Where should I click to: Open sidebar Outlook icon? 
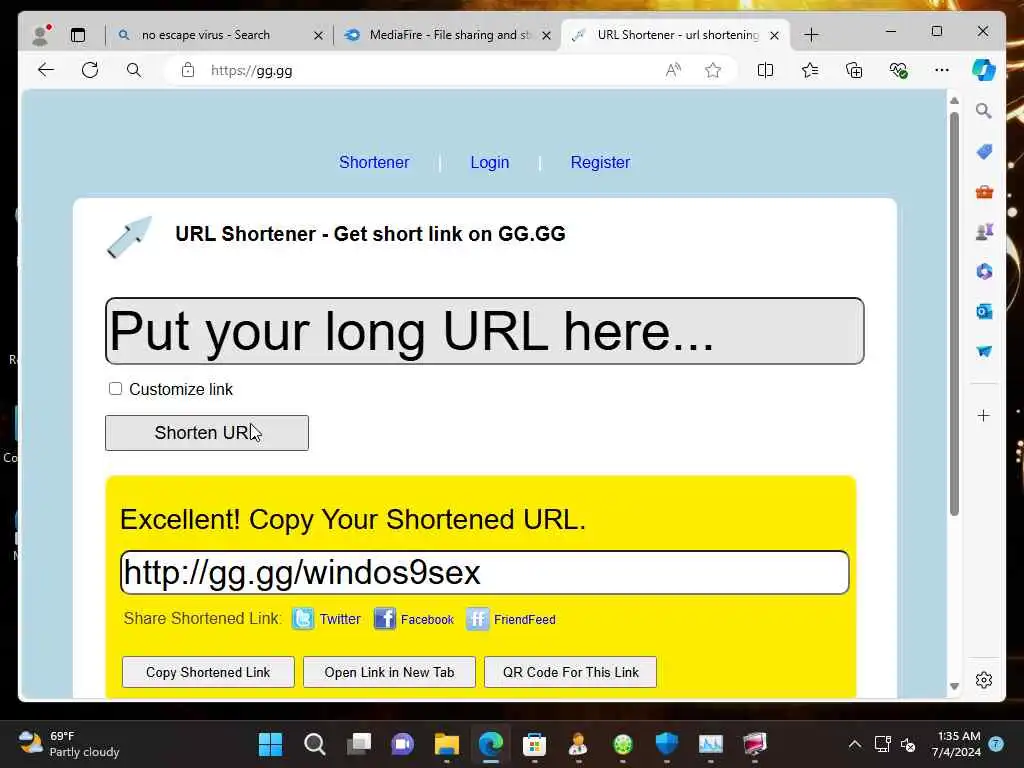984,312
